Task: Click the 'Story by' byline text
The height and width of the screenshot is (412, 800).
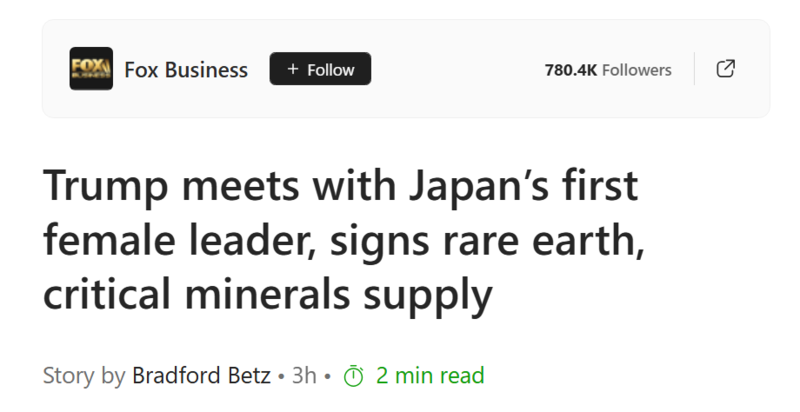Action: 84,376
